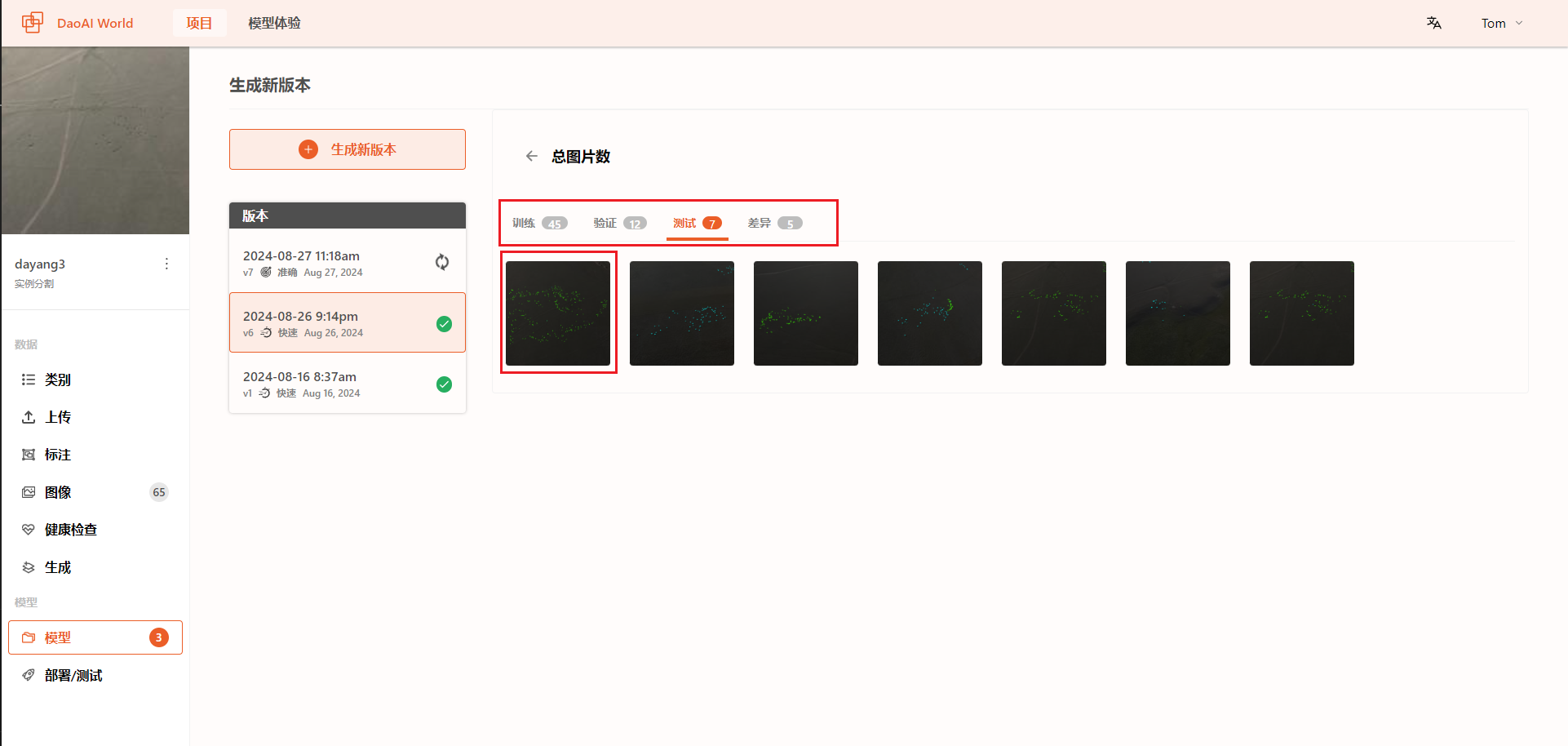1568x746 pixels.
Task: Click the plus icon in 生成新版本 button
Action: coord(308,149)
